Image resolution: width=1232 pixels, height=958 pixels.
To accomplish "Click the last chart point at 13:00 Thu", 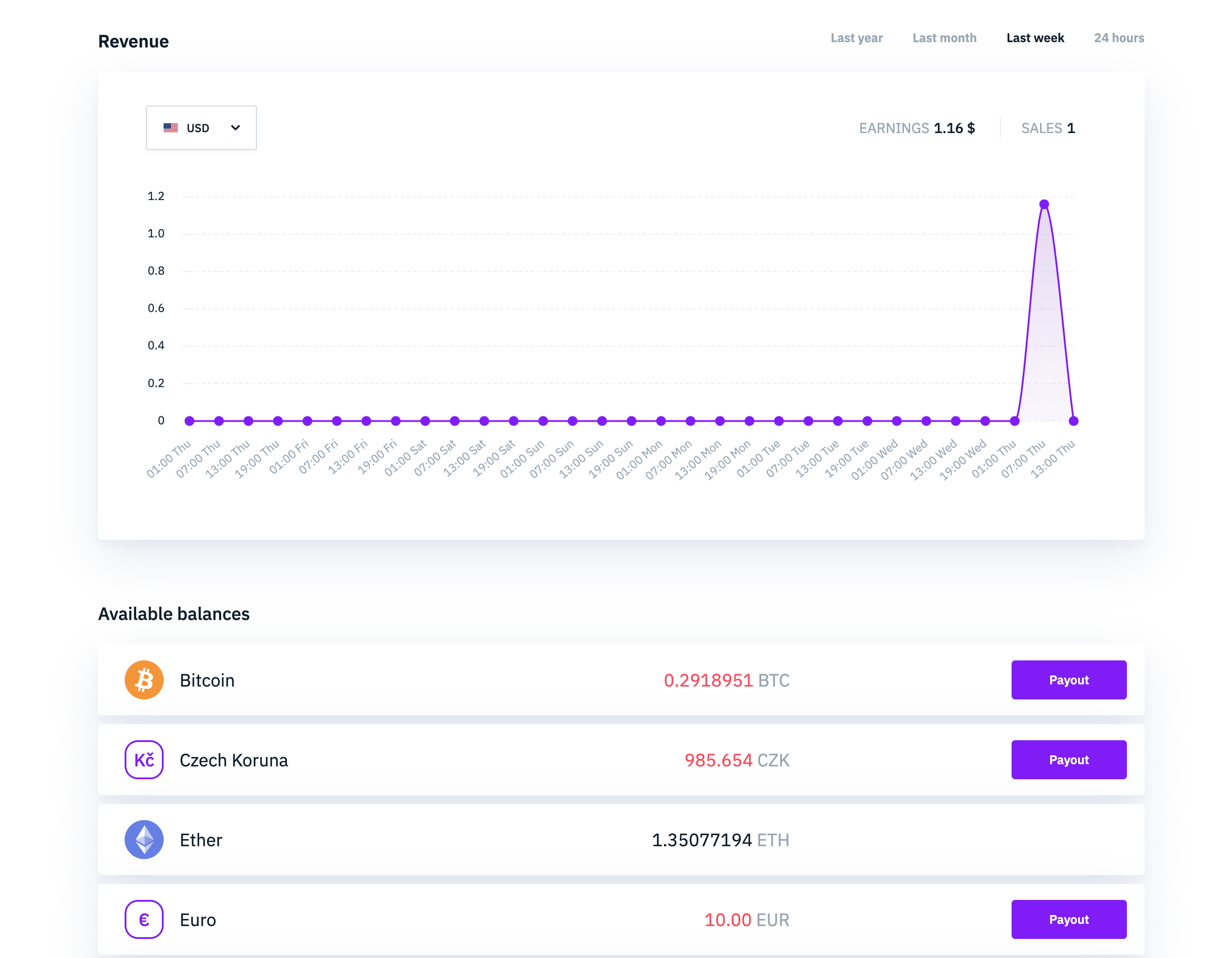I will click(1074, 421).
